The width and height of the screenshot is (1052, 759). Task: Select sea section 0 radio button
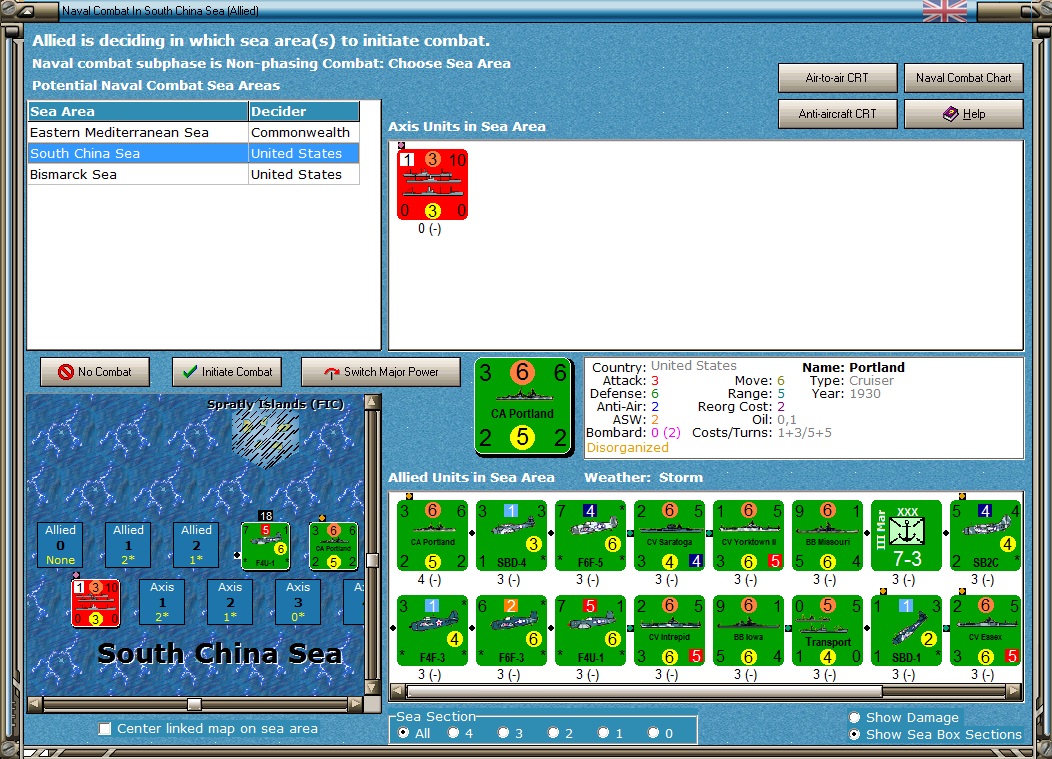click(653, 733)
